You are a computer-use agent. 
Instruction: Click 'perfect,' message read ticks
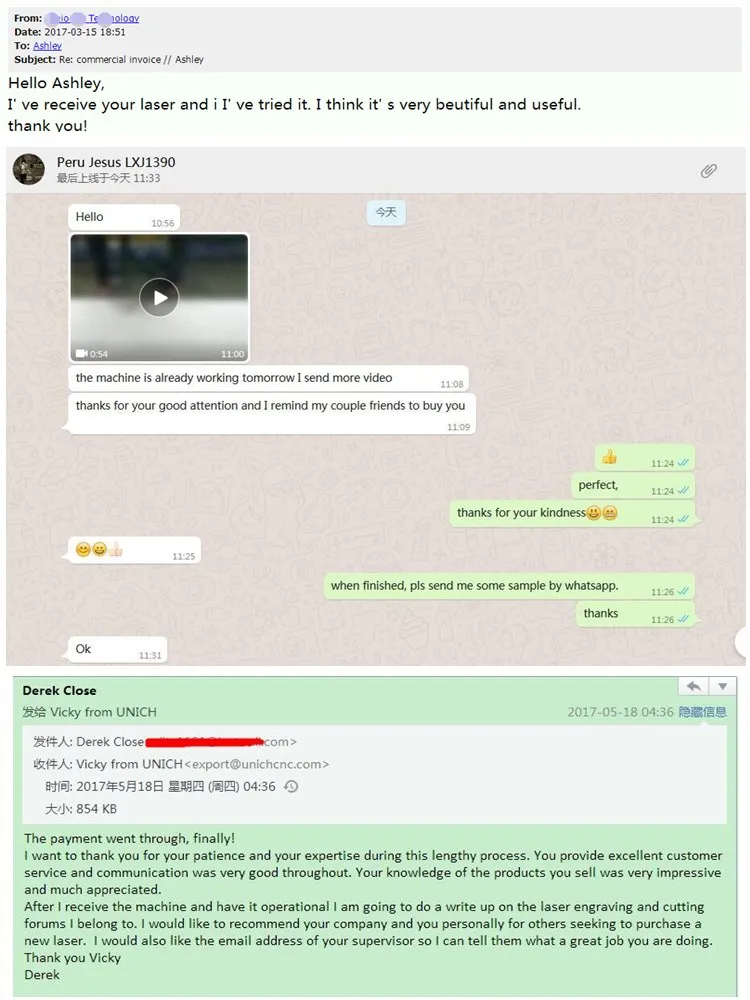click(683, 490)
